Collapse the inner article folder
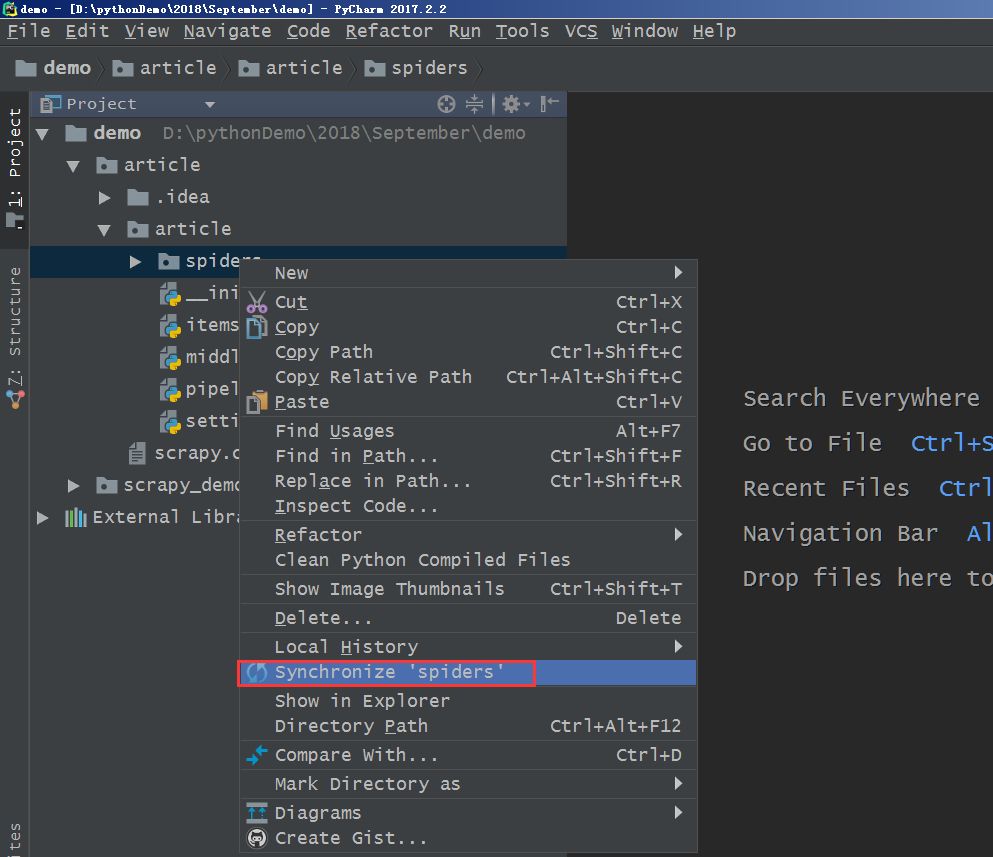Screen dimensions: 993x857 [x=104, y=230]
